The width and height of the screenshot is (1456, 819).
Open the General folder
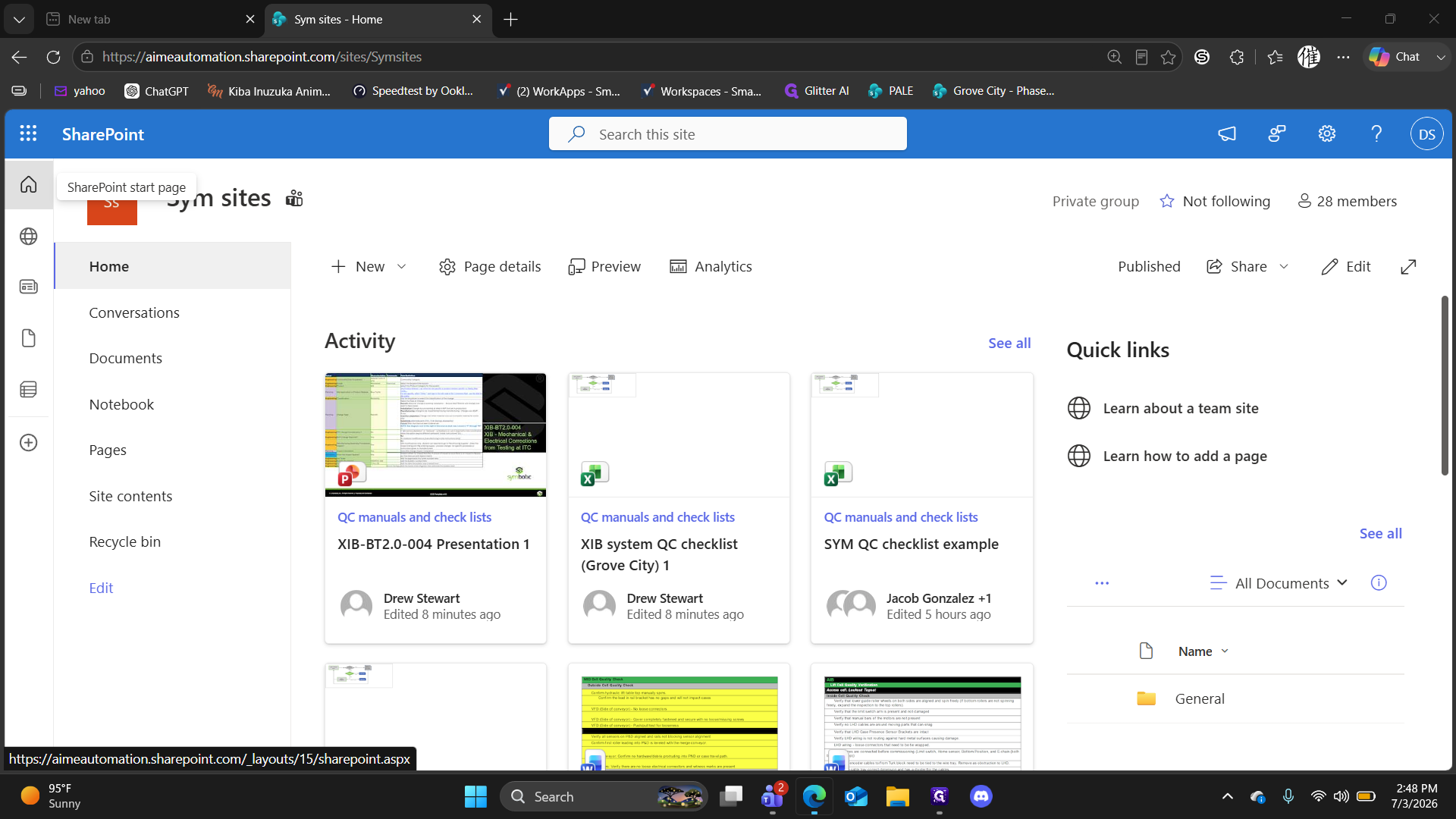[1200, 699]
